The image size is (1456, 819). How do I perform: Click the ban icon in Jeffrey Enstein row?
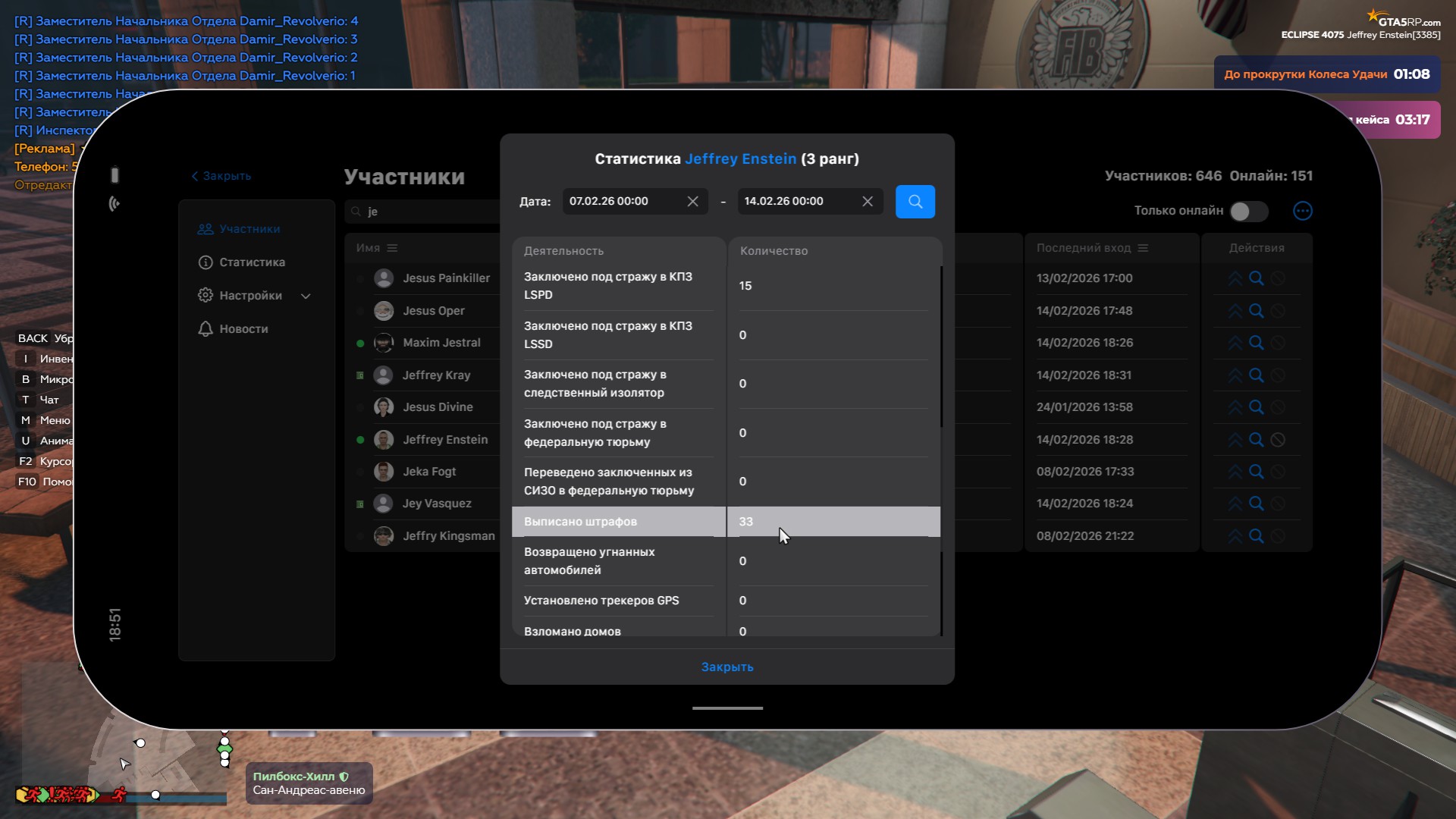1278,440
